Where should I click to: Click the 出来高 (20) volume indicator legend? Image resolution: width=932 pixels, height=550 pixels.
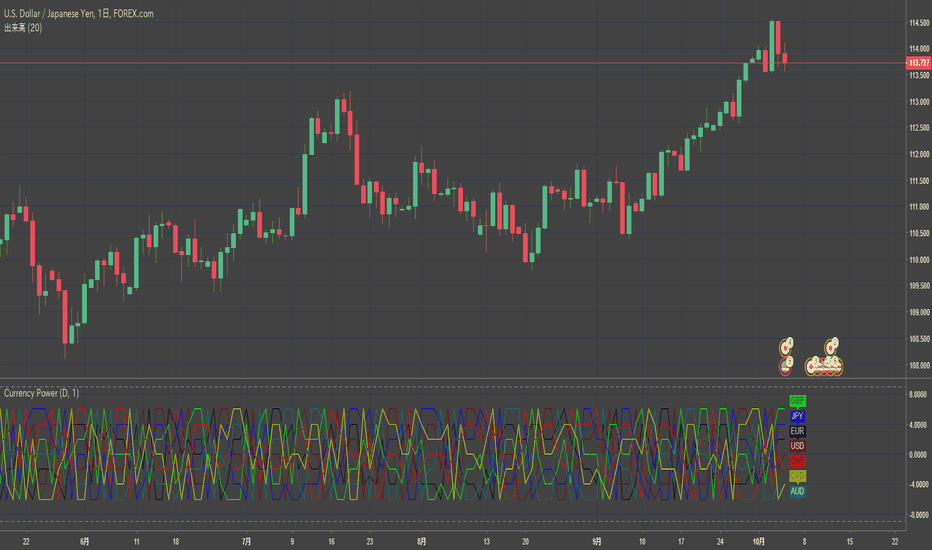[x=23, y=27]
